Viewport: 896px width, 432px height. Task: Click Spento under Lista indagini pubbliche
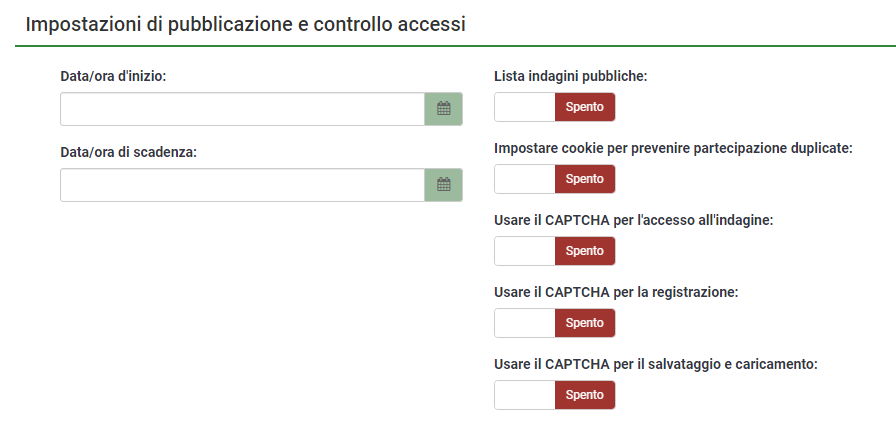(585, 107)
